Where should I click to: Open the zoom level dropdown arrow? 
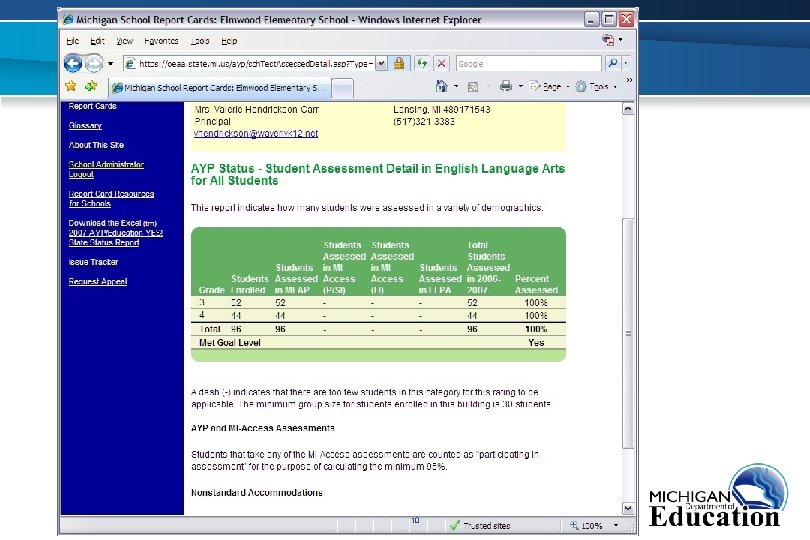pos(616,526)
